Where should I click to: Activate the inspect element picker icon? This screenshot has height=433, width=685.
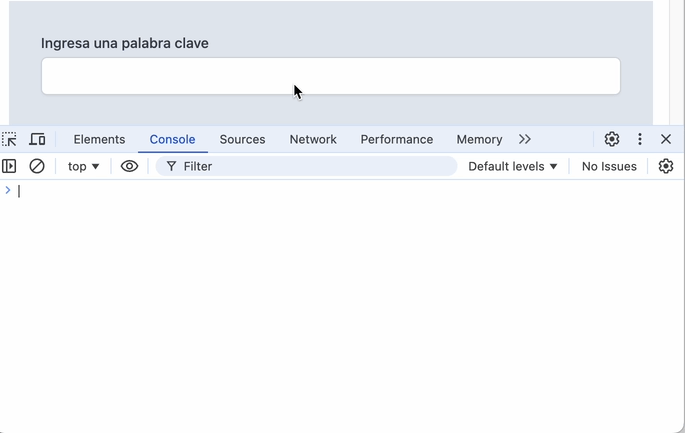pyautogui.click(x=10, y=139)
